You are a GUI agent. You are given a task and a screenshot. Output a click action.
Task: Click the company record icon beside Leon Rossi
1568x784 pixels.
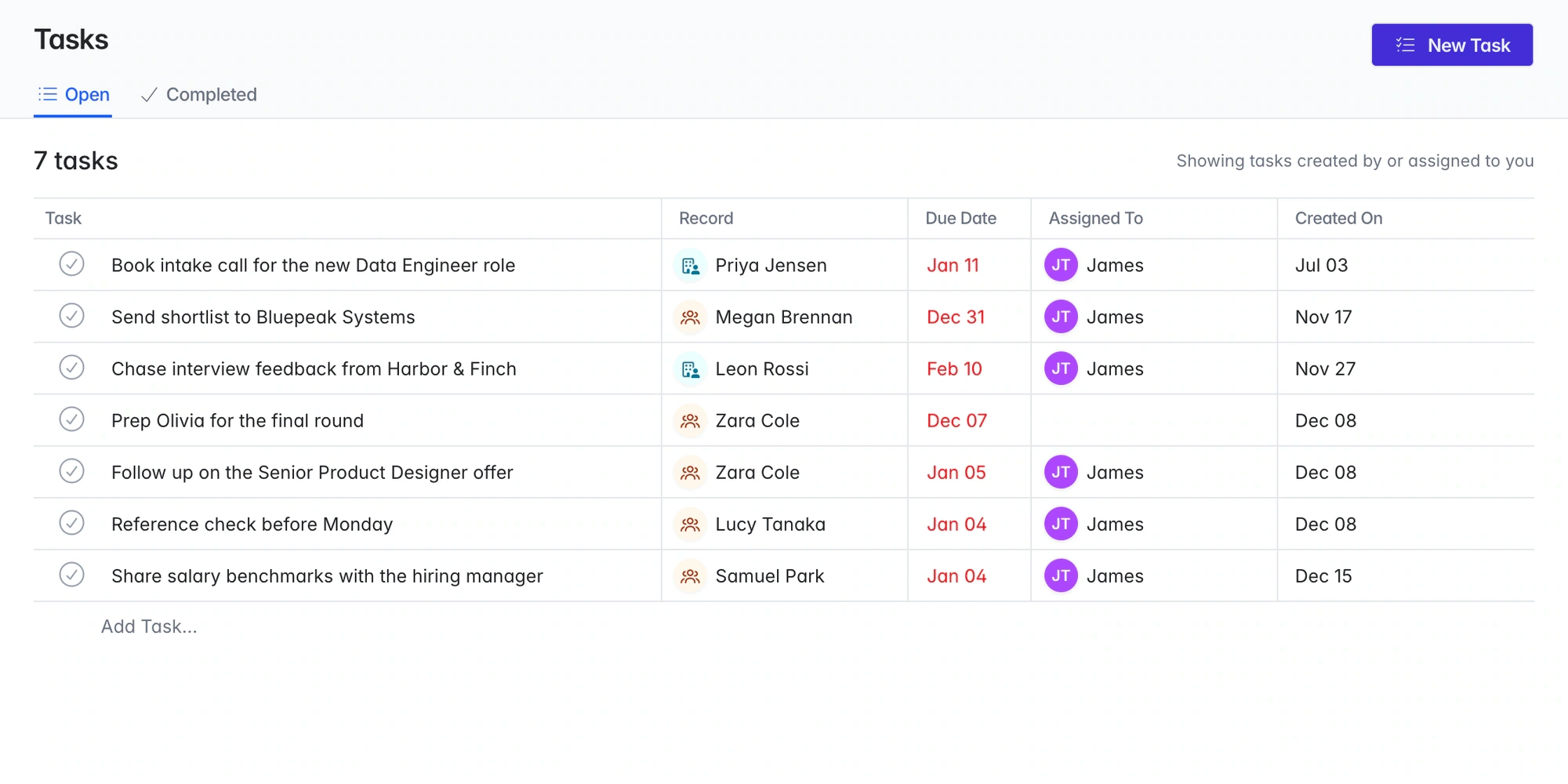[x=690, y=369]
